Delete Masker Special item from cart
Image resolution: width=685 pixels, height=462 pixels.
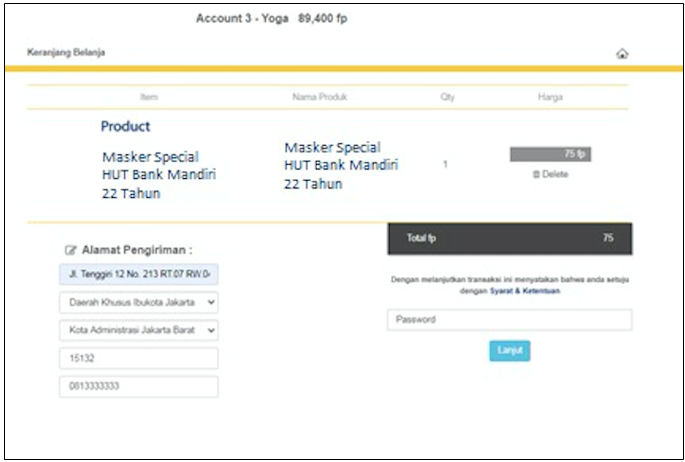click(x=550, y=174)
